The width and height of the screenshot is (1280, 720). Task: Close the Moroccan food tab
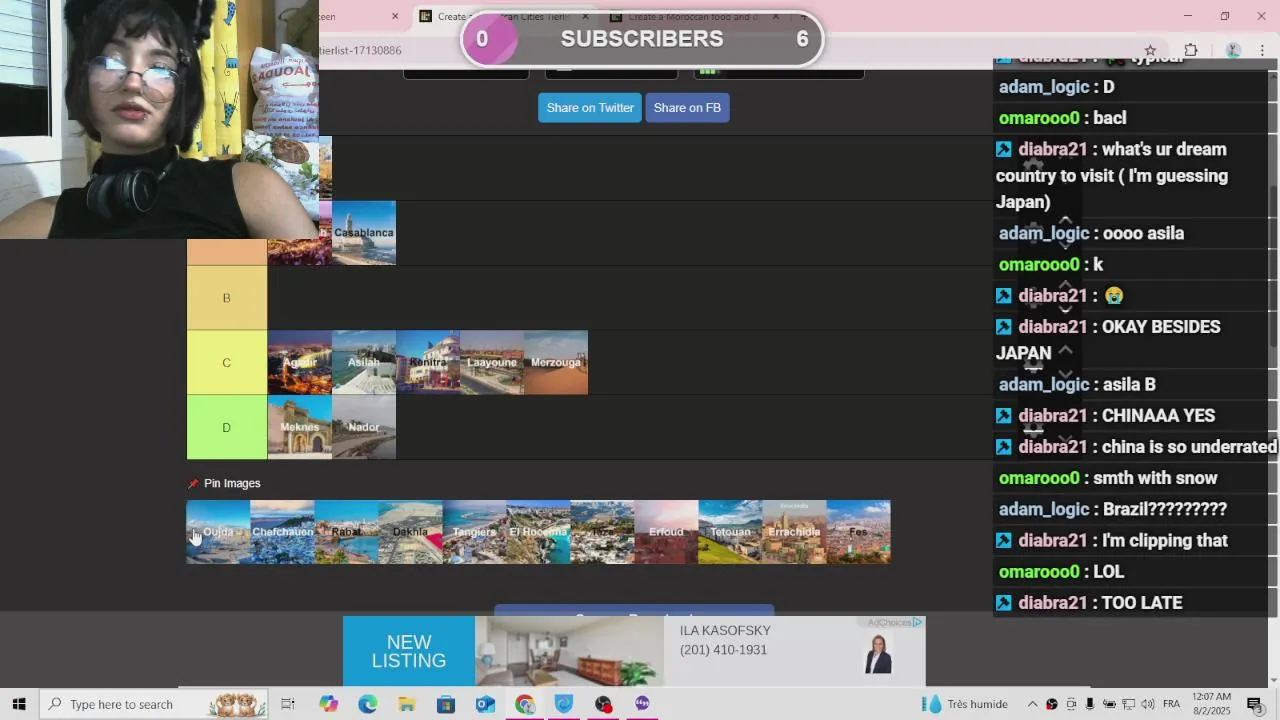[775, 16]
